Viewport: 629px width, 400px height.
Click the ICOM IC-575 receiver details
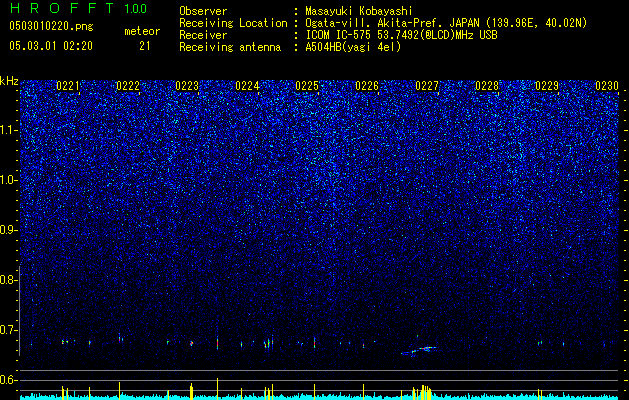401,35
